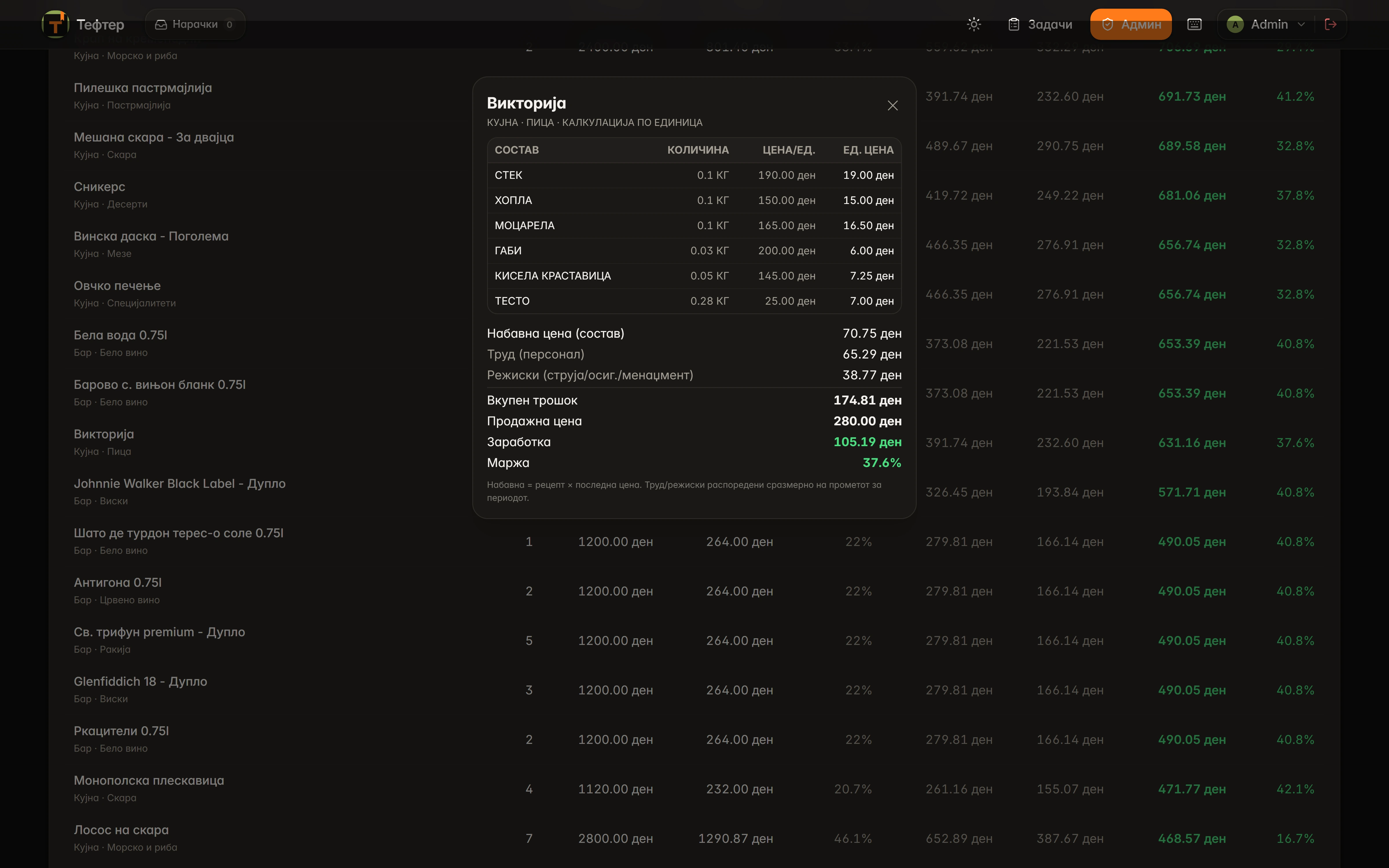
Task: Close the Викторија calculation dialog
Action: [x=892, y=106]
